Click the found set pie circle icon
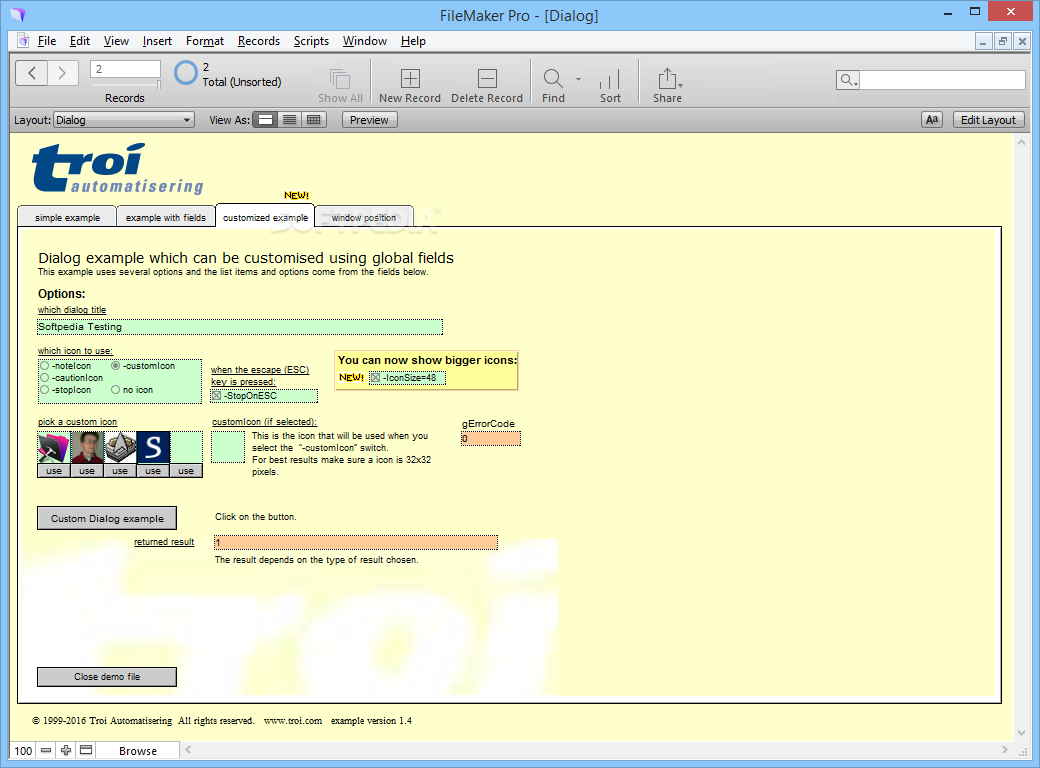Viewport: 1040px width, 768px height. 186,73
